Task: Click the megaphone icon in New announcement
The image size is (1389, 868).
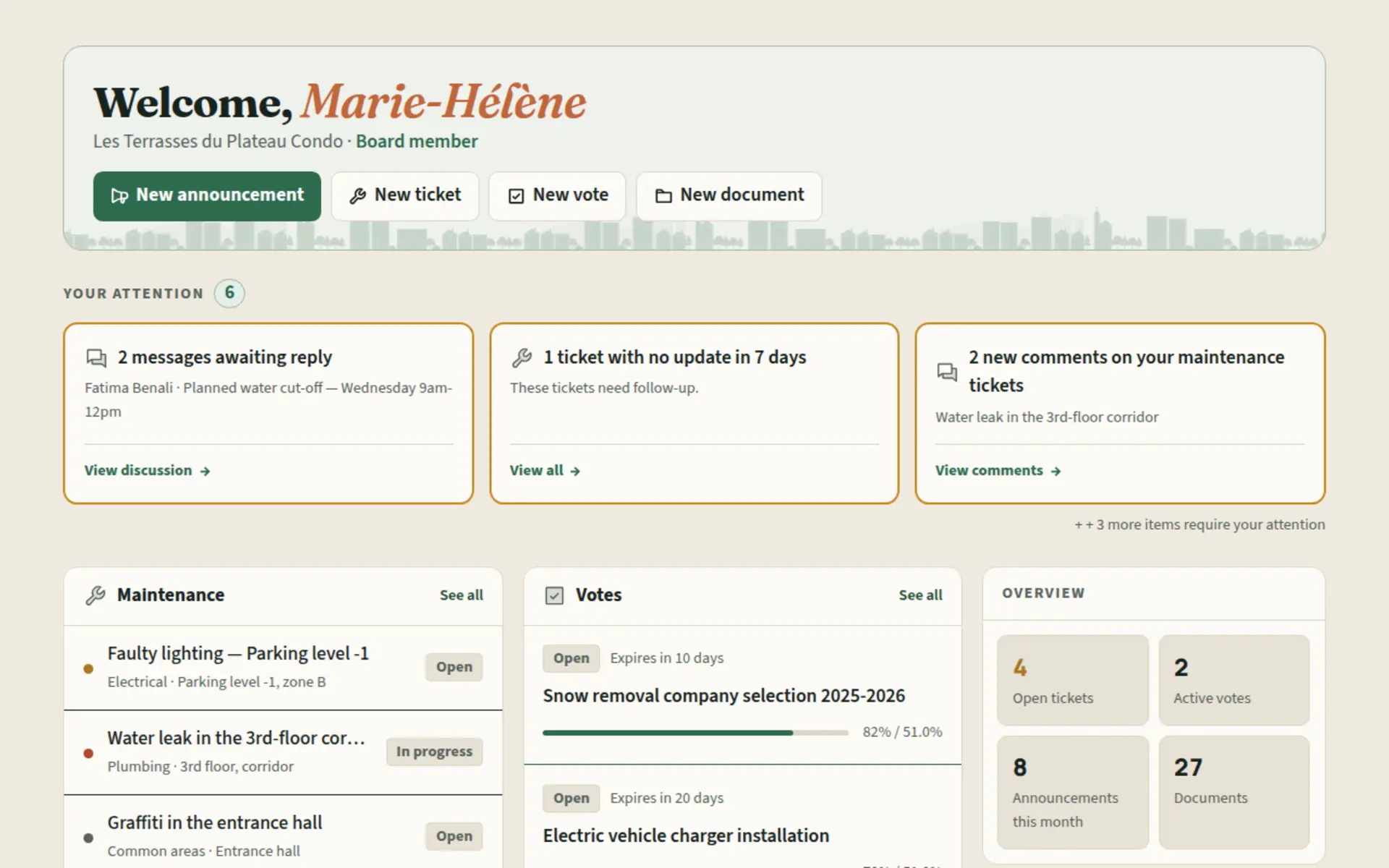Action: pyautogui.click(x=119, y=196)
